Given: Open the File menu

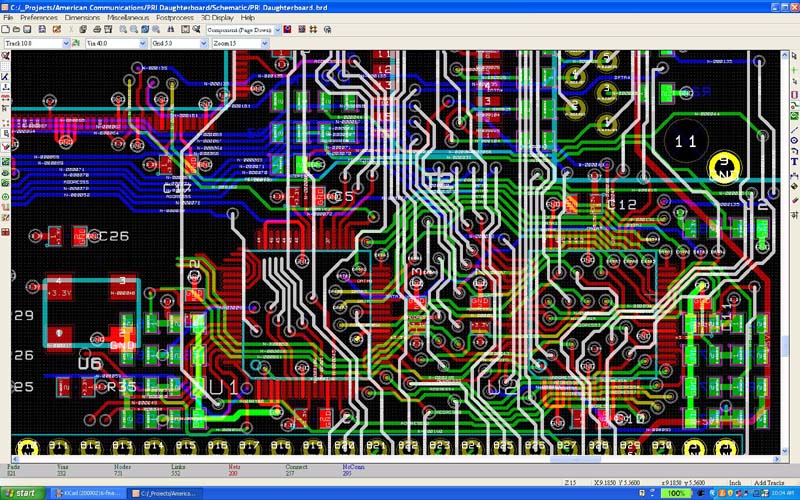Looking at the screenshot, I should 8,17.
